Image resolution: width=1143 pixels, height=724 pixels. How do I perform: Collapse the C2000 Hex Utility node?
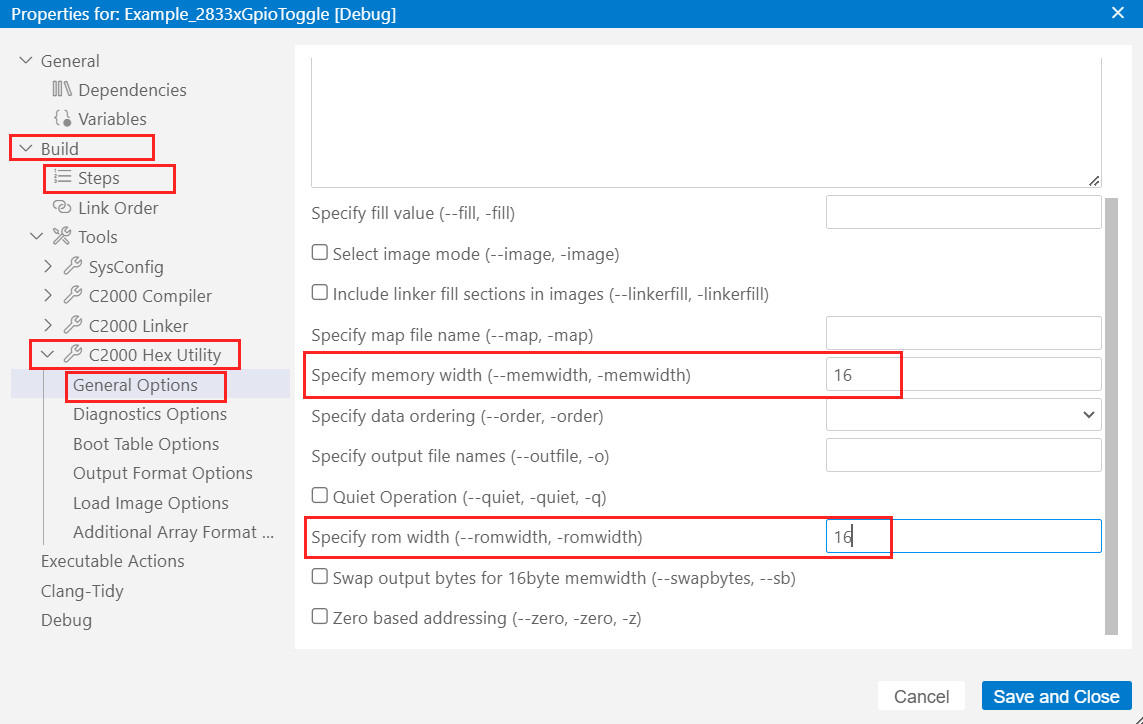(x=47, y=354)
